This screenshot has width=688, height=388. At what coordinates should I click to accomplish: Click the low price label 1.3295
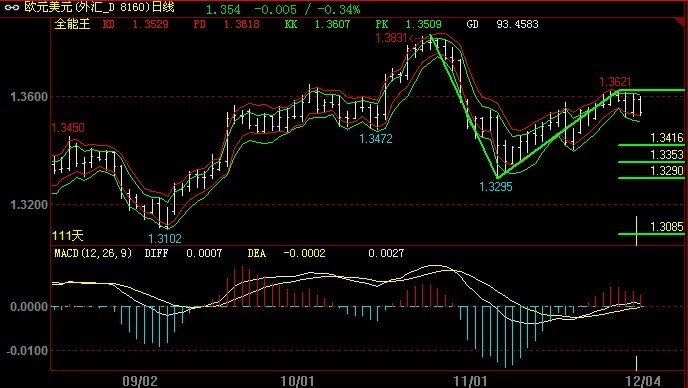click(496, 187)
